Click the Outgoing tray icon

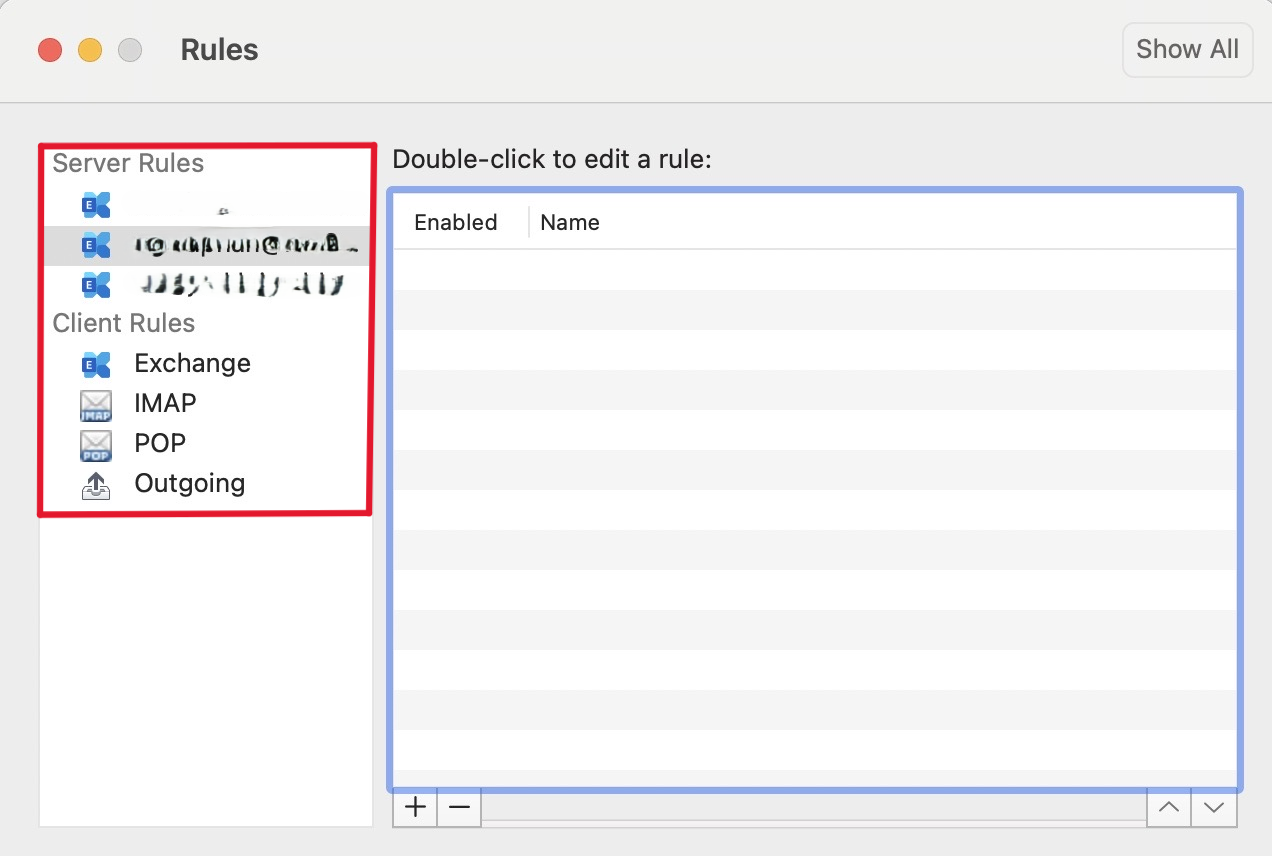pyautogui.click(x=96, y=484)
